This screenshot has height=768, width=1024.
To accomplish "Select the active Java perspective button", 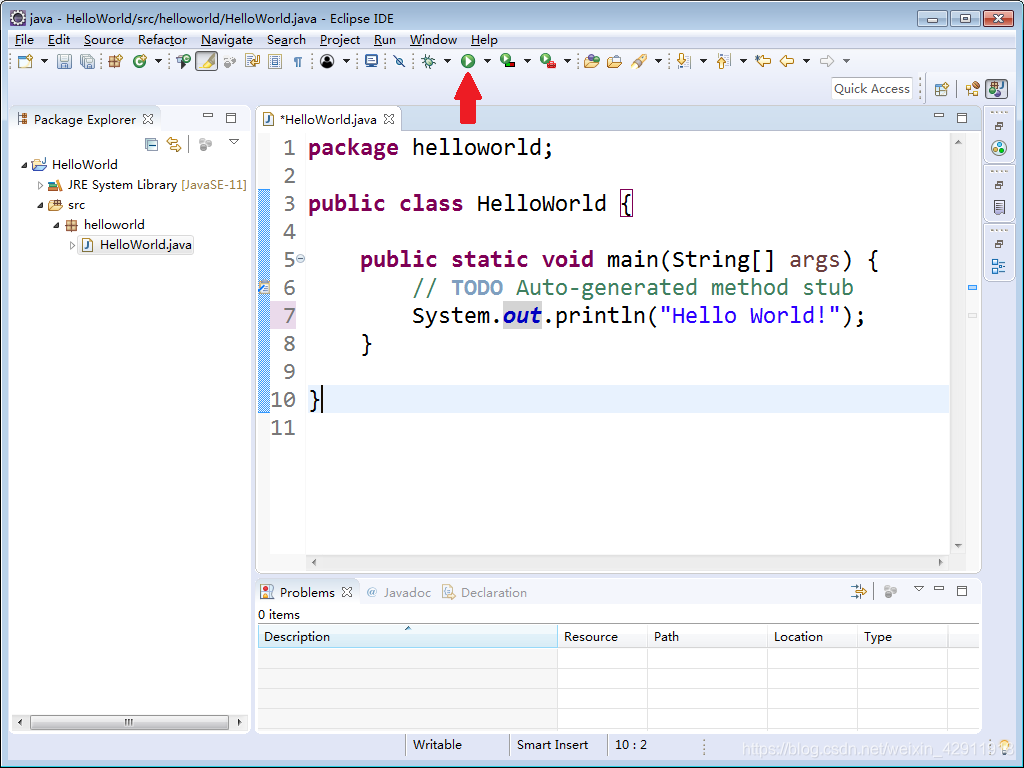I will pos(997,89).
